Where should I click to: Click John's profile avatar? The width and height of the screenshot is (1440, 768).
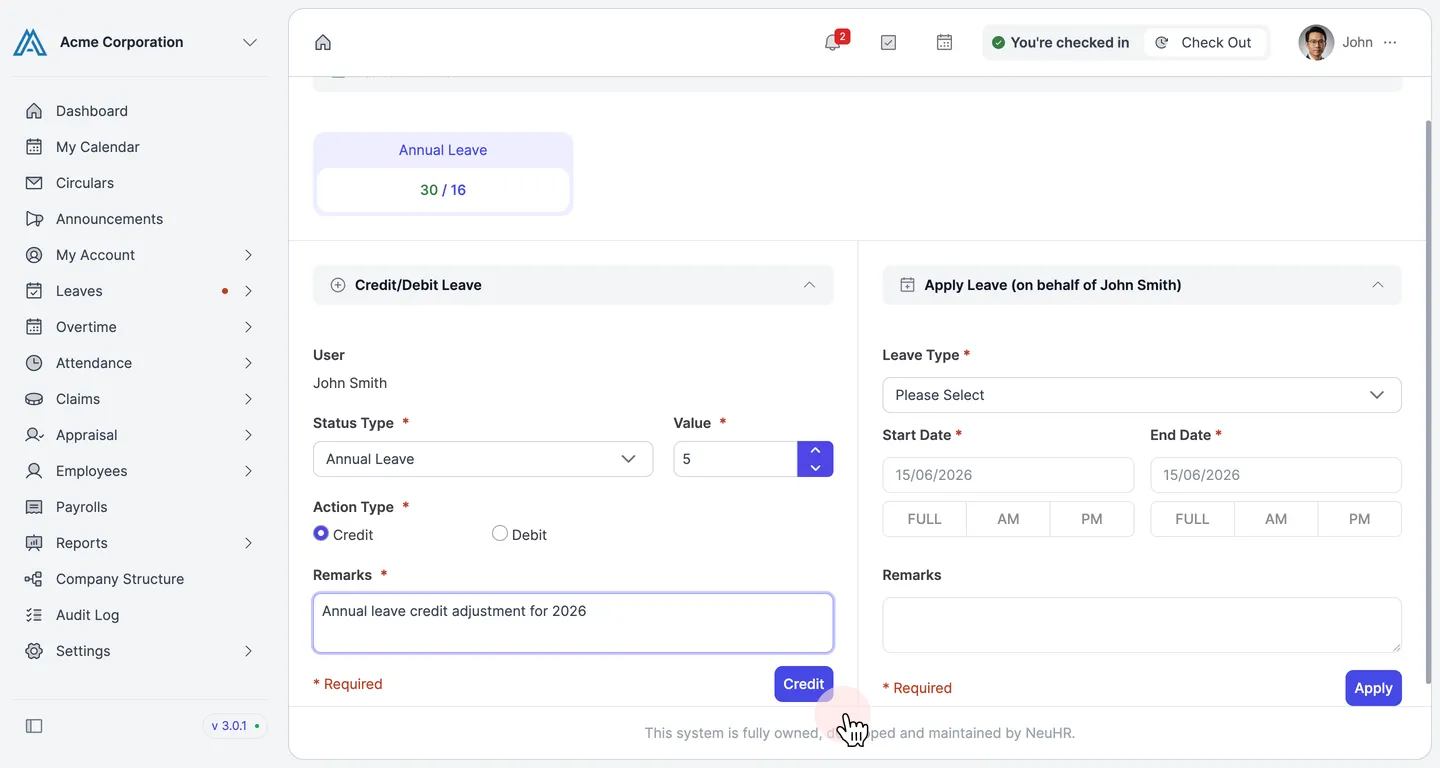(1316, 42)
